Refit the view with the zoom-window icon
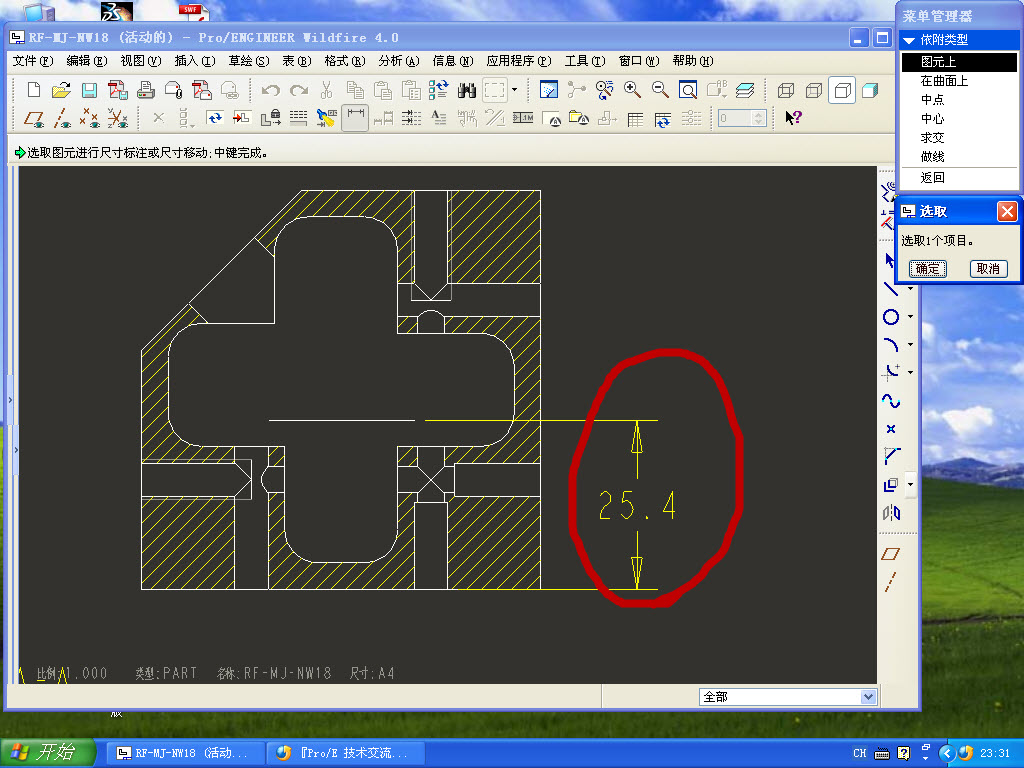The image size is (1024, 768). tap(688, 90)
